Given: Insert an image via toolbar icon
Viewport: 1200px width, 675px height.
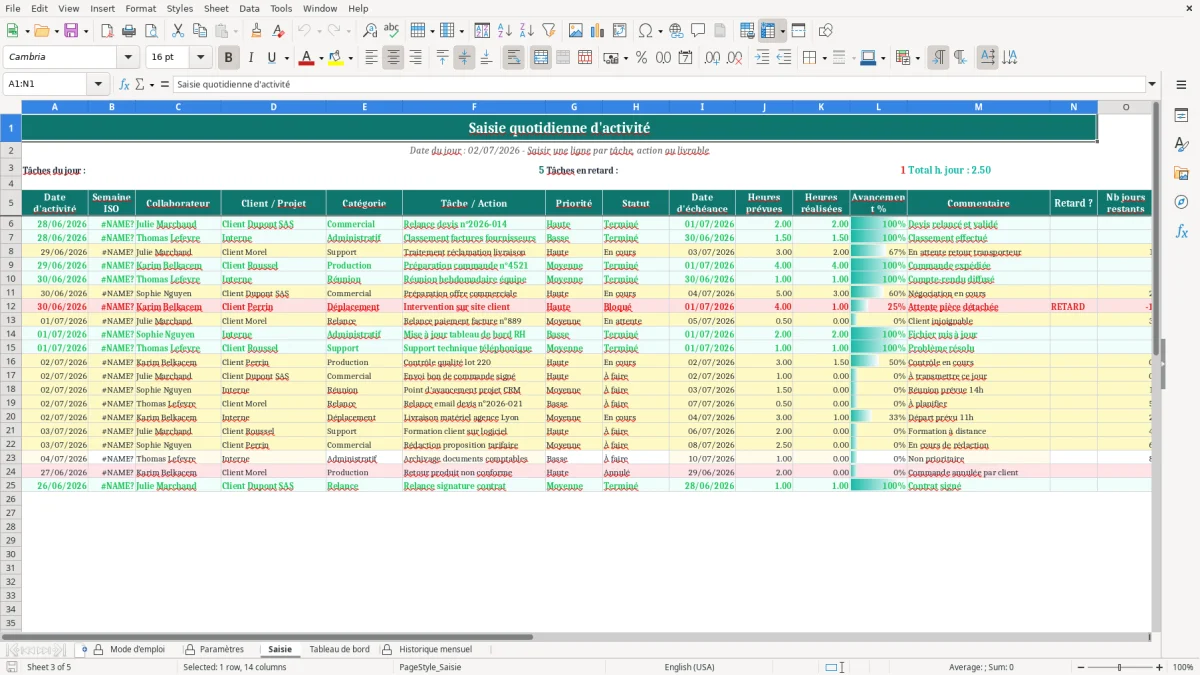Looking at the screenshot, I should (x=576, y=31).
